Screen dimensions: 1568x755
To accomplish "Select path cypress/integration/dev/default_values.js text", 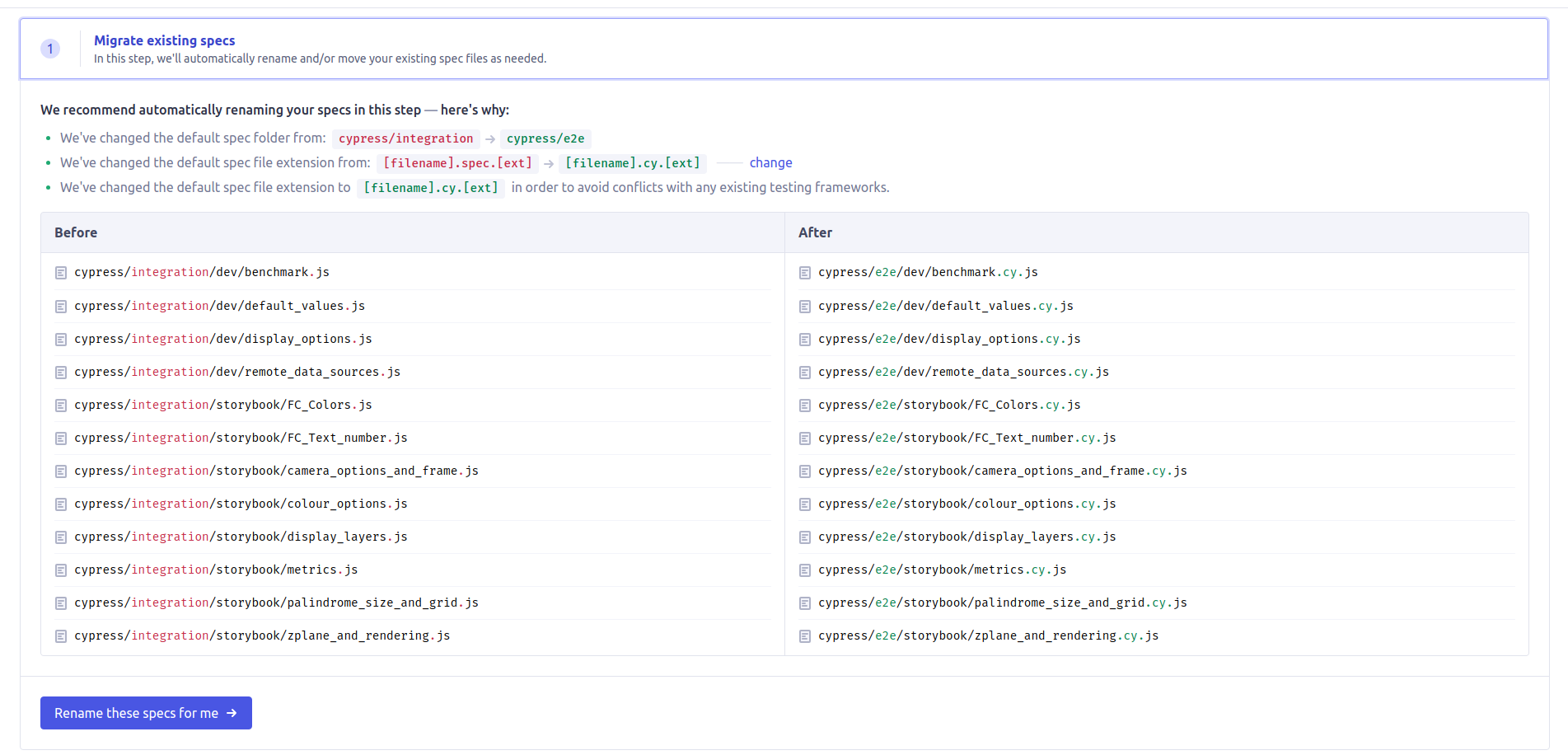I will point(219,306).
